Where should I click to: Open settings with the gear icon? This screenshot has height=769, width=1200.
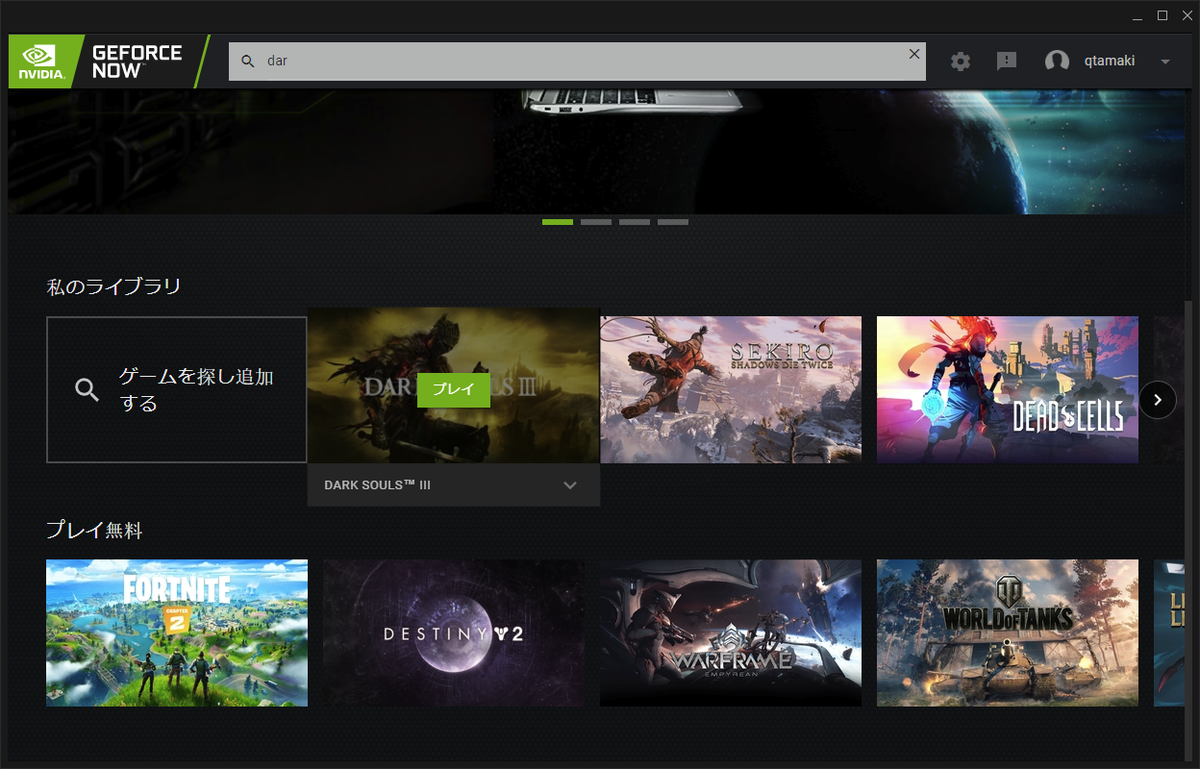(960, 61)
